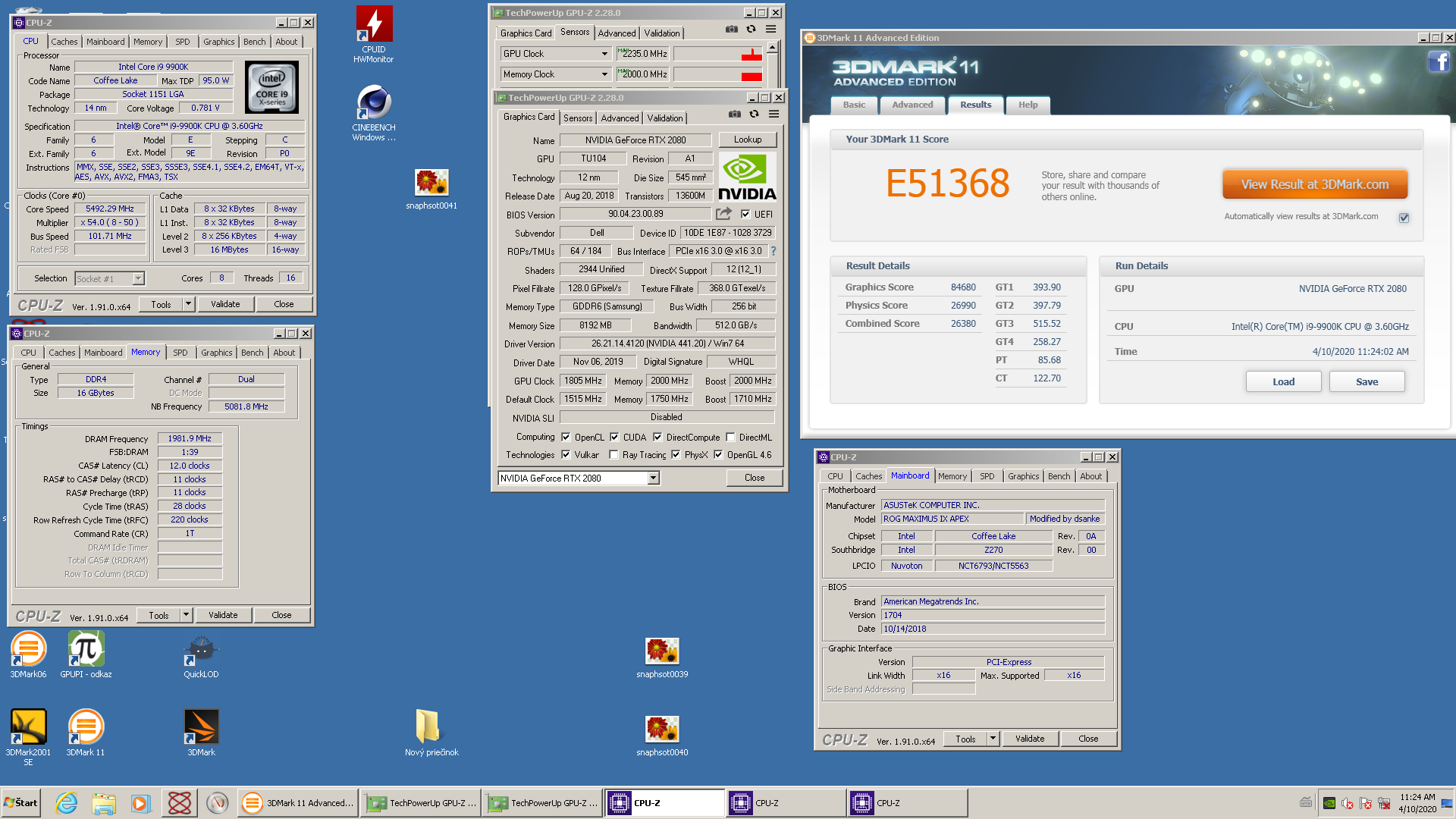
Task: Click Bus Interface question mark help icon
Action: (773, 251)
